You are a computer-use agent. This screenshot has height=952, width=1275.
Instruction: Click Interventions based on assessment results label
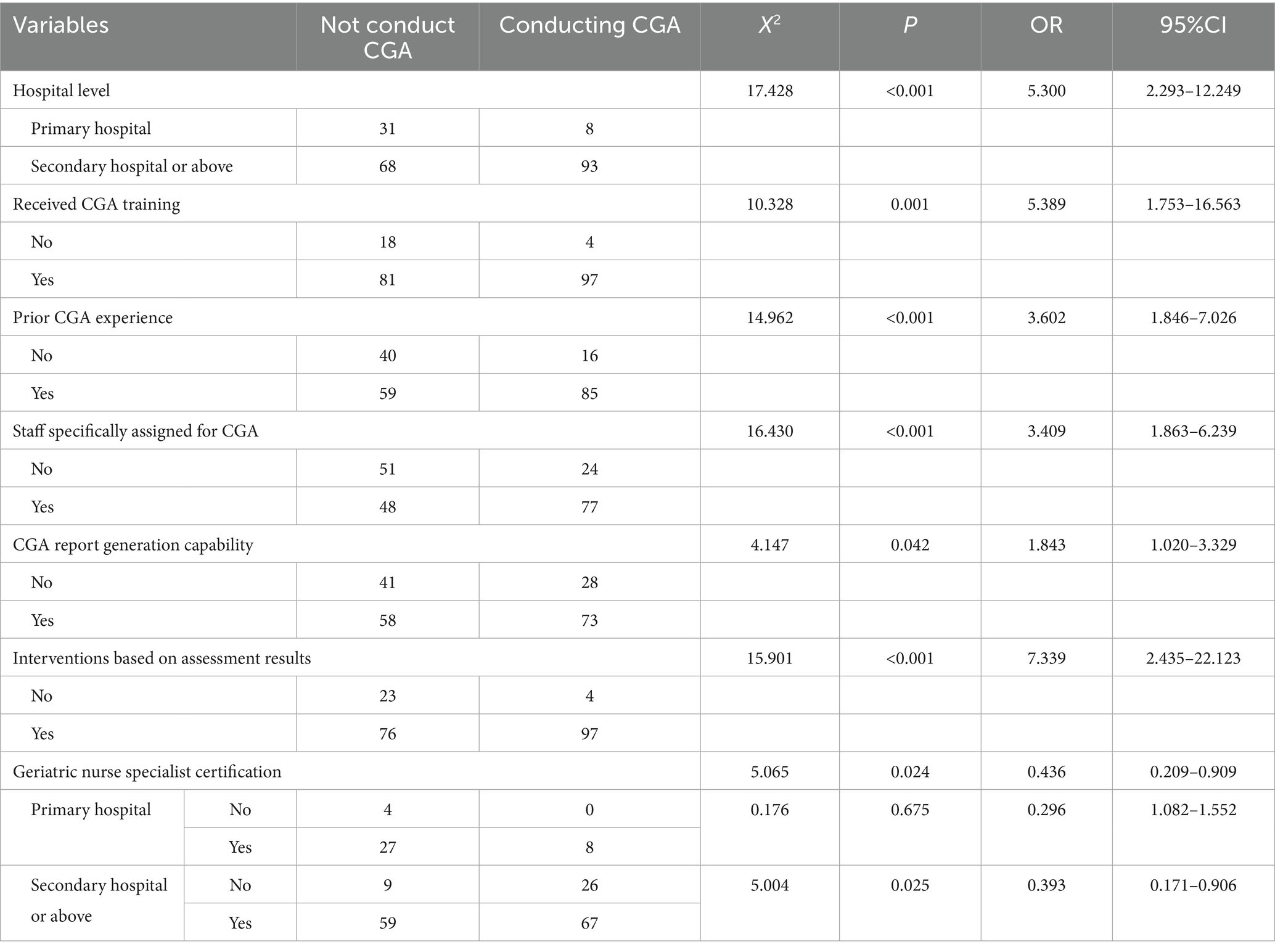[x=162, y=659]
